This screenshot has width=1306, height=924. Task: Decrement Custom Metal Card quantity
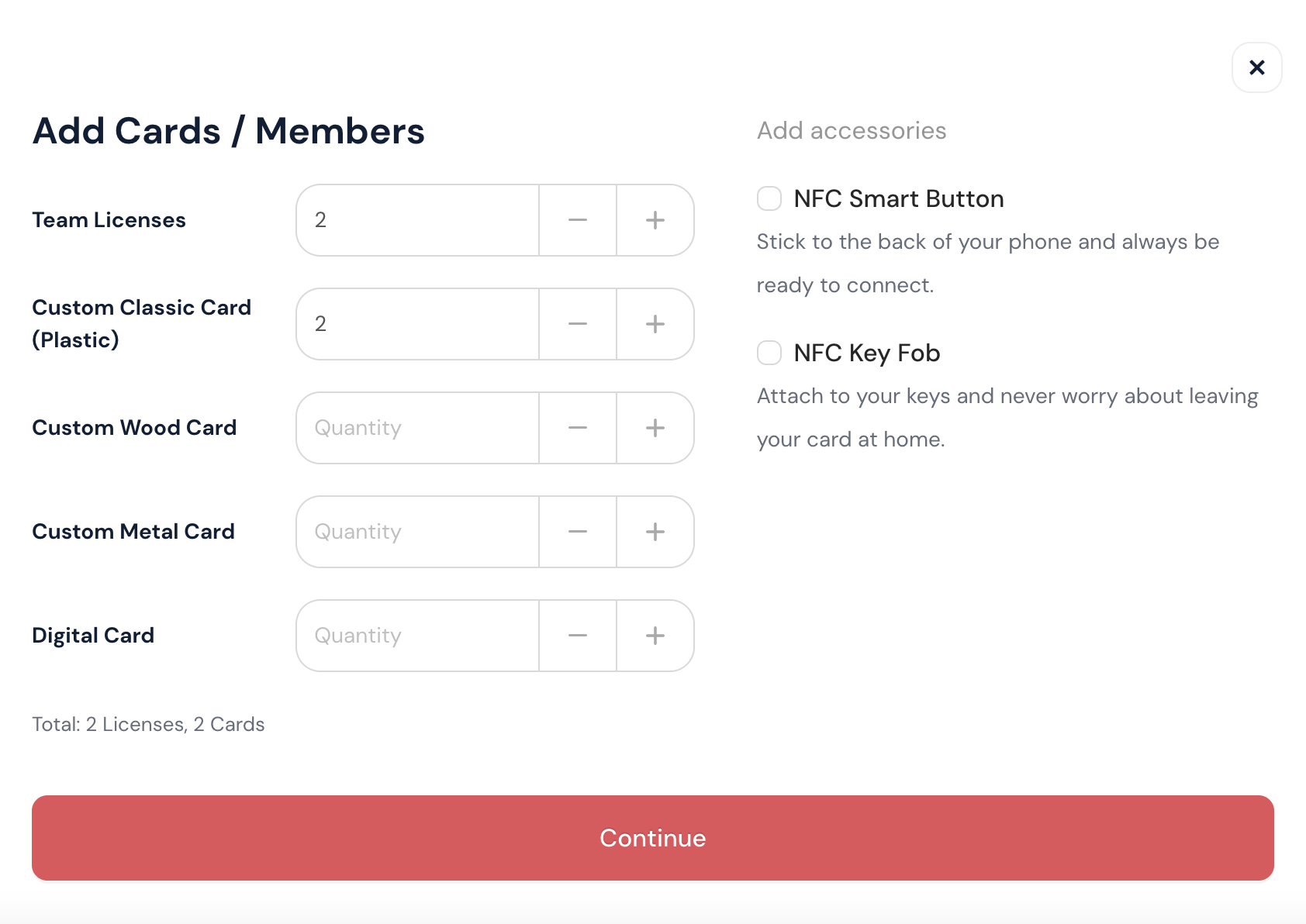pyautogui.click(x=578, y=532)
